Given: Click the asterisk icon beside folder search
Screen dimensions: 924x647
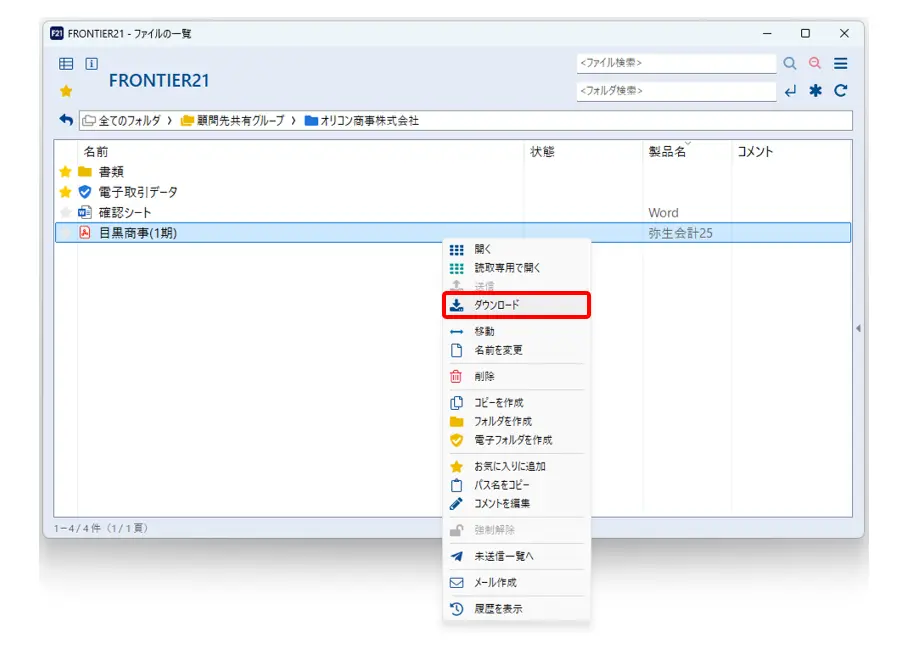Looking at the screenshot, I should point(815,91).
